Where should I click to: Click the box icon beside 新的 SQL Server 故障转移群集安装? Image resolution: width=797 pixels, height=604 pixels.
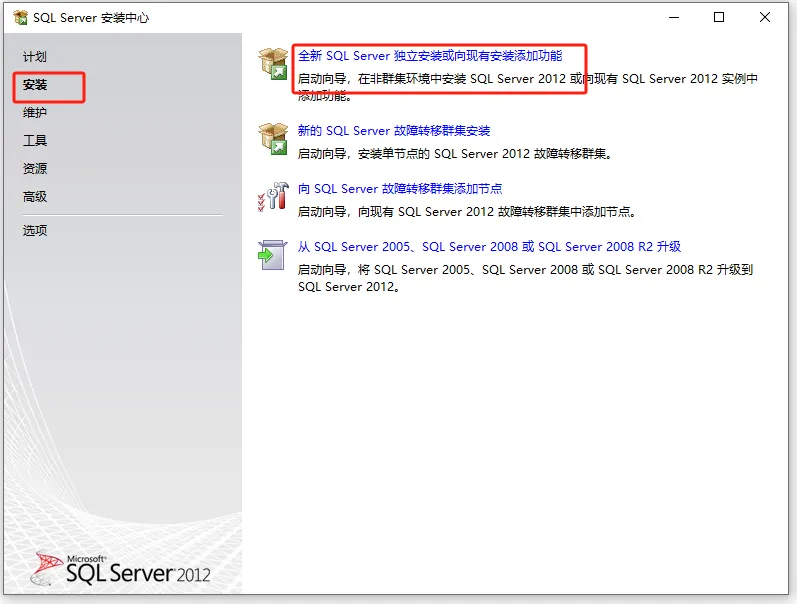(x=273, y=139)
